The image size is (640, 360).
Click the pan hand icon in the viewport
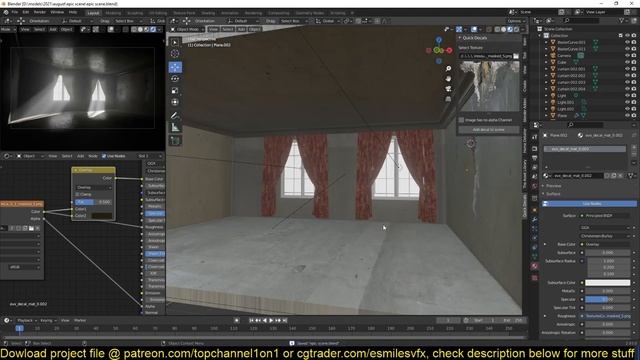coord(448,78)
